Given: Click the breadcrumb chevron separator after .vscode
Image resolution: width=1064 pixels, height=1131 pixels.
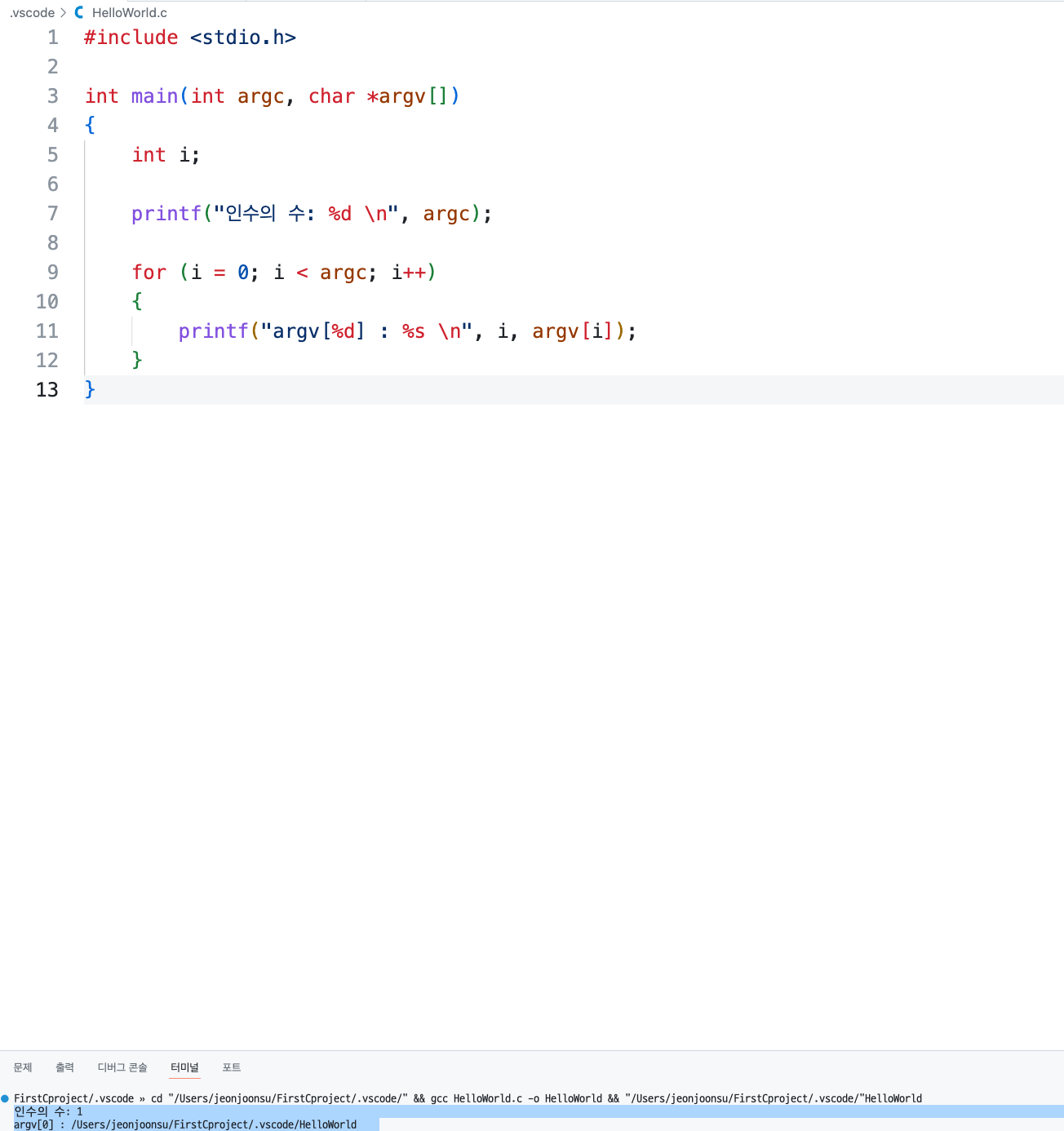Looking at the screenshot, I should (64, 13).
